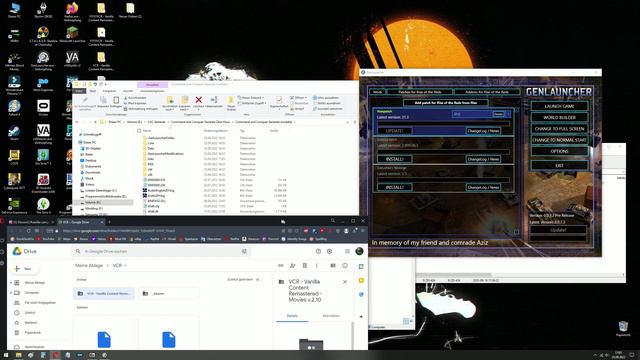Click Neuer Ordner icon in Explorer ribbon
640x360 pixels.
[231, 103]
